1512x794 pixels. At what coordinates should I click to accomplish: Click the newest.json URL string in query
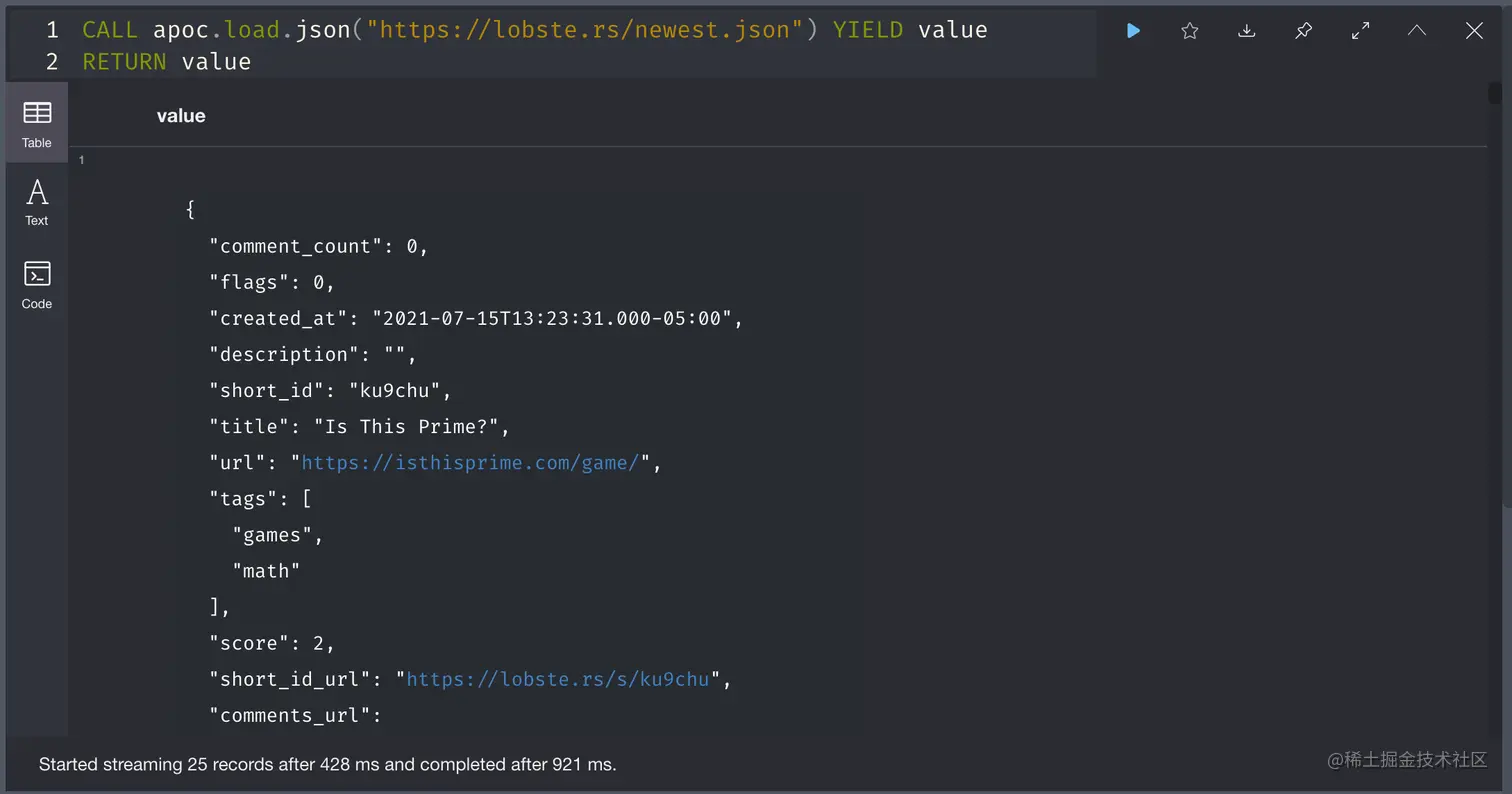[x=585, y=30]
